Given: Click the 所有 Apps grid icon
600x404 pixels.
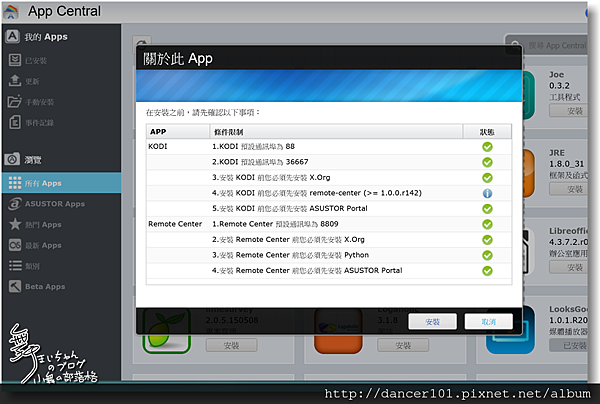Looking at the screenshot, I should 15,183.
